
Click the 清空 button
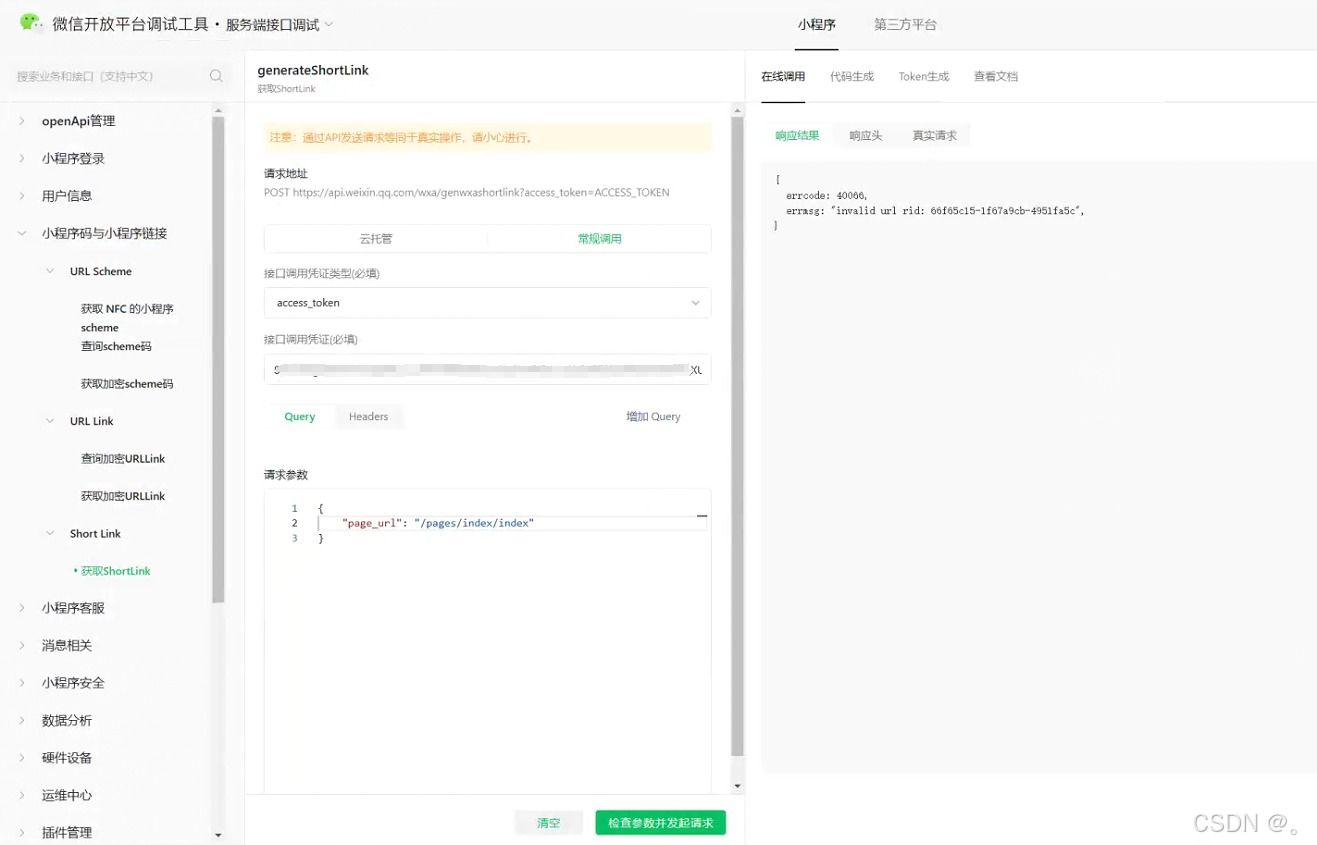[549, 823]
